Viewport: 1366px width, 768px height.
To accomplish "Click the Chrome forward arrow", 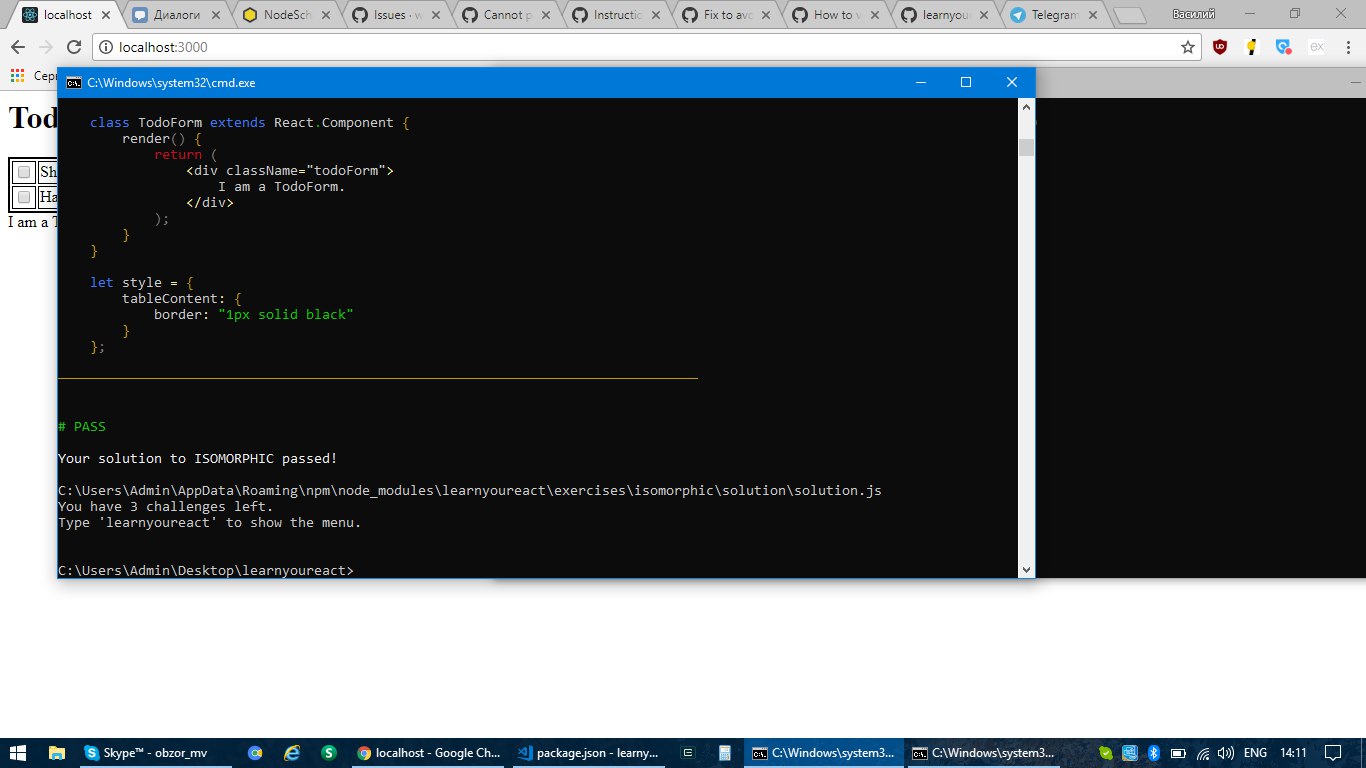I will (45, 47).
